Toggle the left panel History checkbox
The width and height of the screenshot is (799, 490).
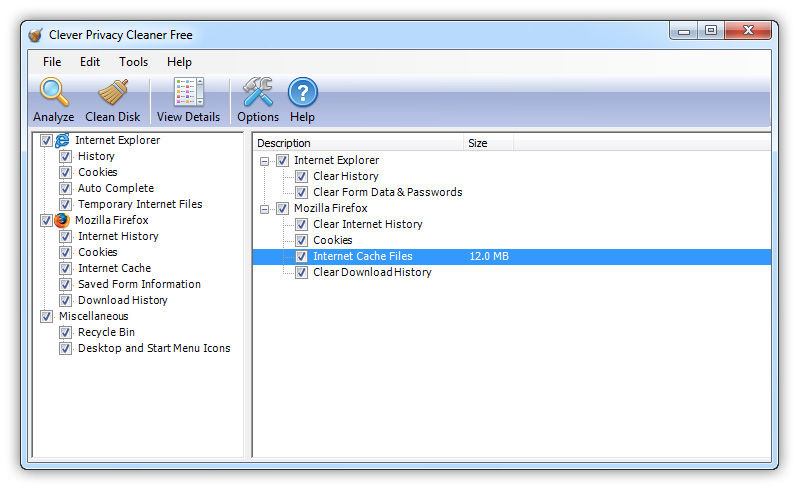pyautogui.click(x=65, y=156)
